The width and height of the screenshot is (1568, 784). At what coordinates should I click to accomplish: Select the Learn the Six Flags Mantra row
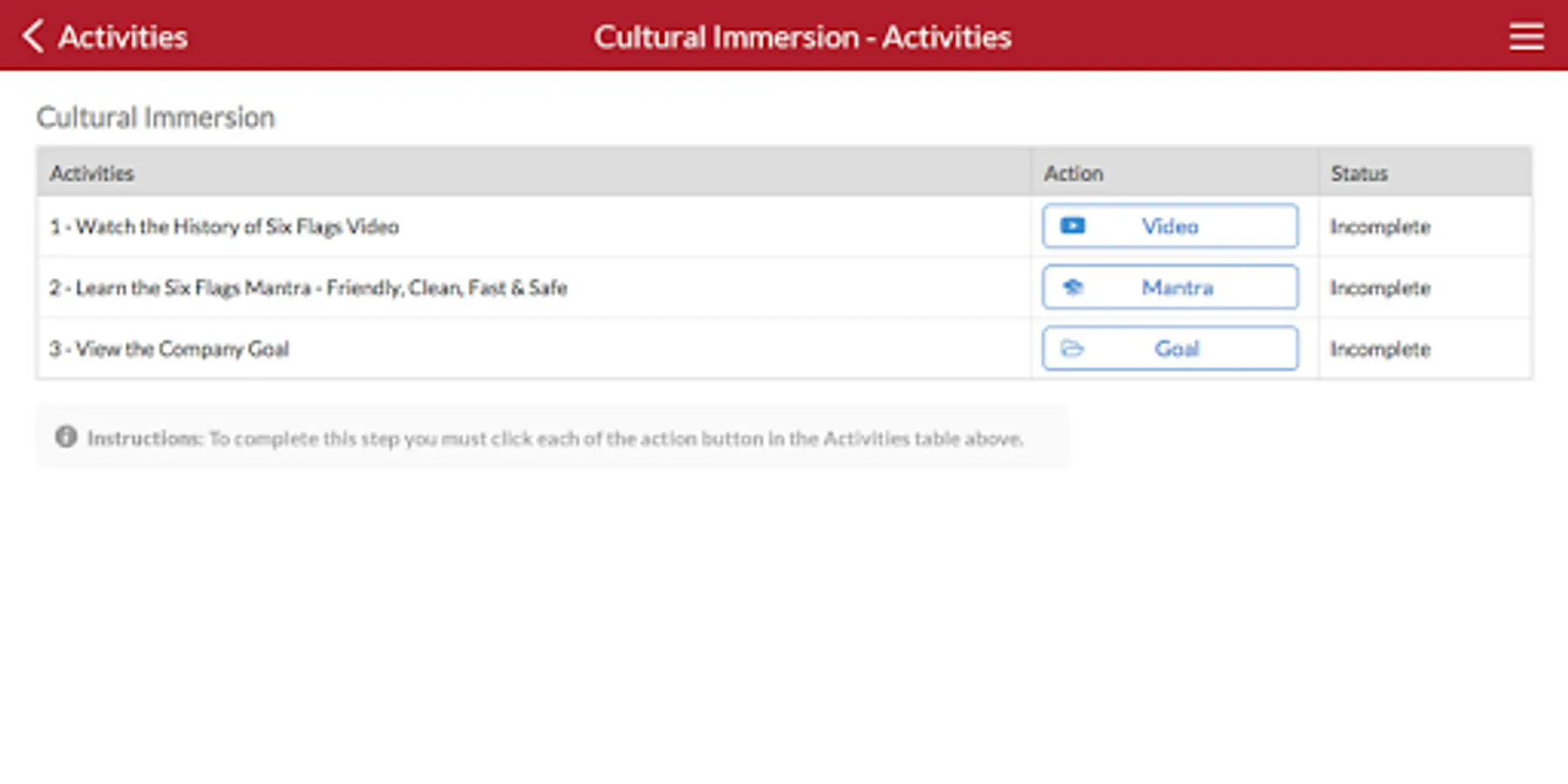308,287
